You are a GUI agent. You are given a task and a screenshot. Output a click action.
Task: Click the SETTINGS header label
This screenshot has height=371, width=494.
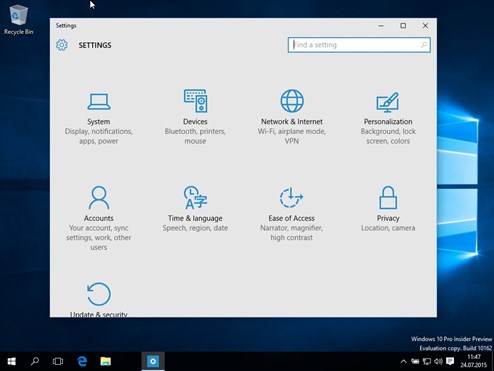(95, 45)
